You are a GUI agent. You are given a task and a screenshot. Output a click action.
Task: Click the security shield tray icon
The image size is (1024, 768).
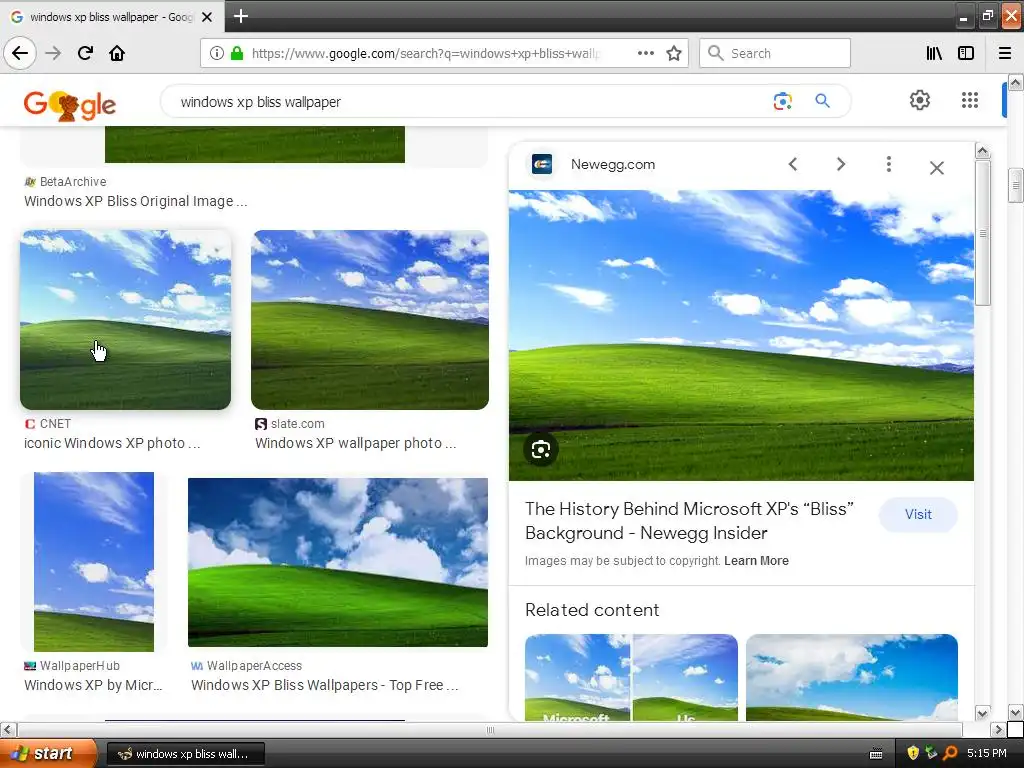click(912, 754)
